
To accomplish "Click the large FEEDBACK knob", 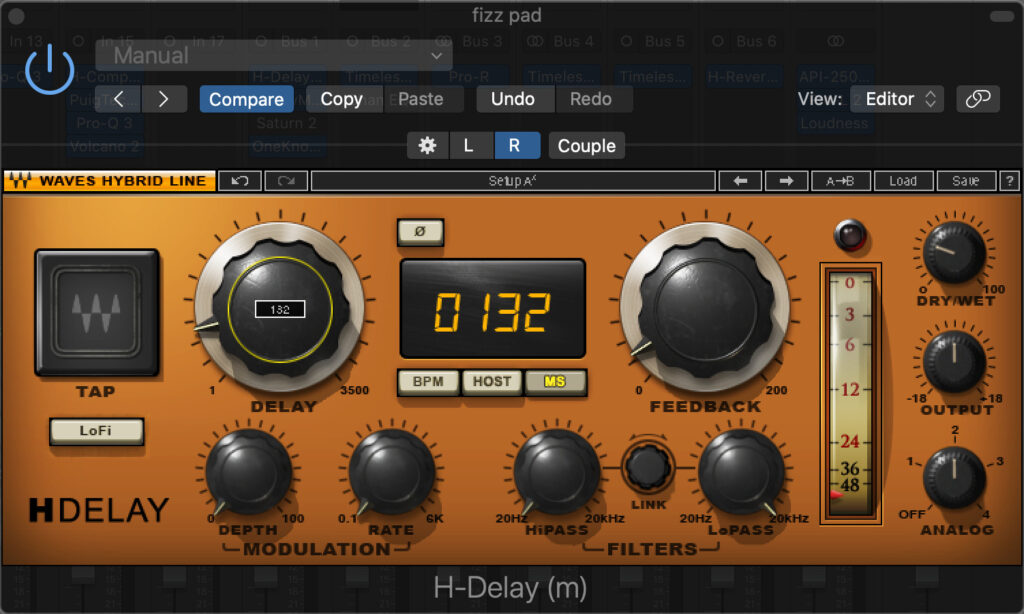I will pyautogui.click(x=705, y=307).
